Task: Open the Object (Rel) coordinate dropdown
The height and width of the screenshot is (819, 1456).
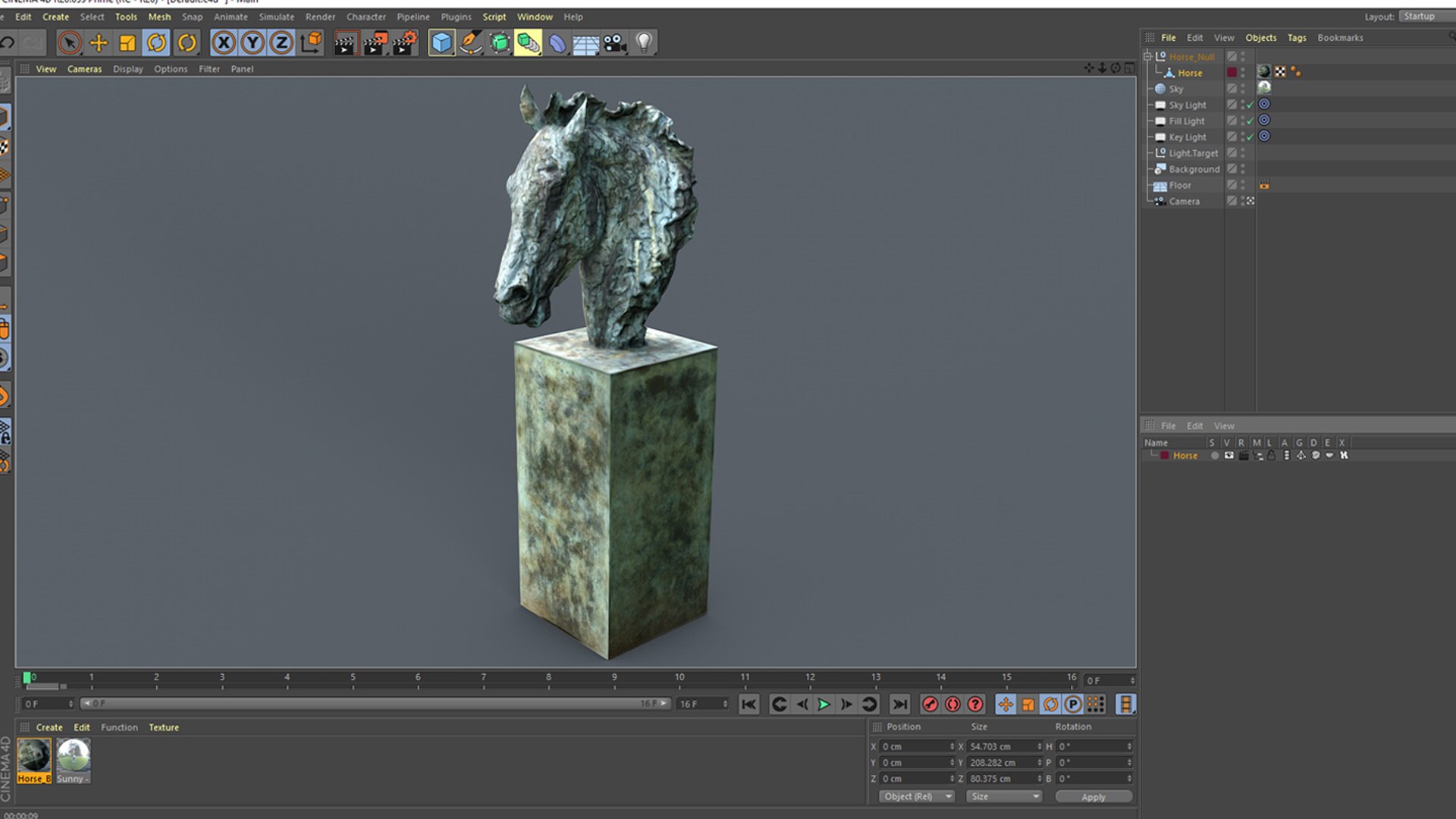Action: [917, 796]
